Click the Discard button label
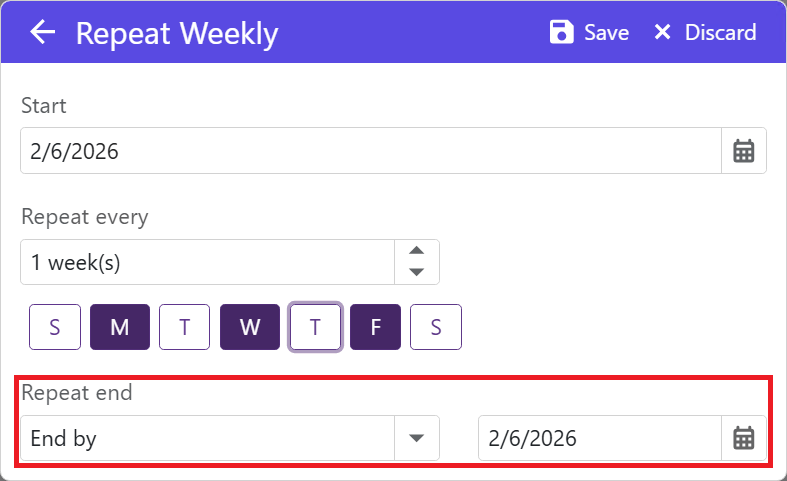This screenshot has width=787, height=481. pyautogui.click(x=720, y=33)
